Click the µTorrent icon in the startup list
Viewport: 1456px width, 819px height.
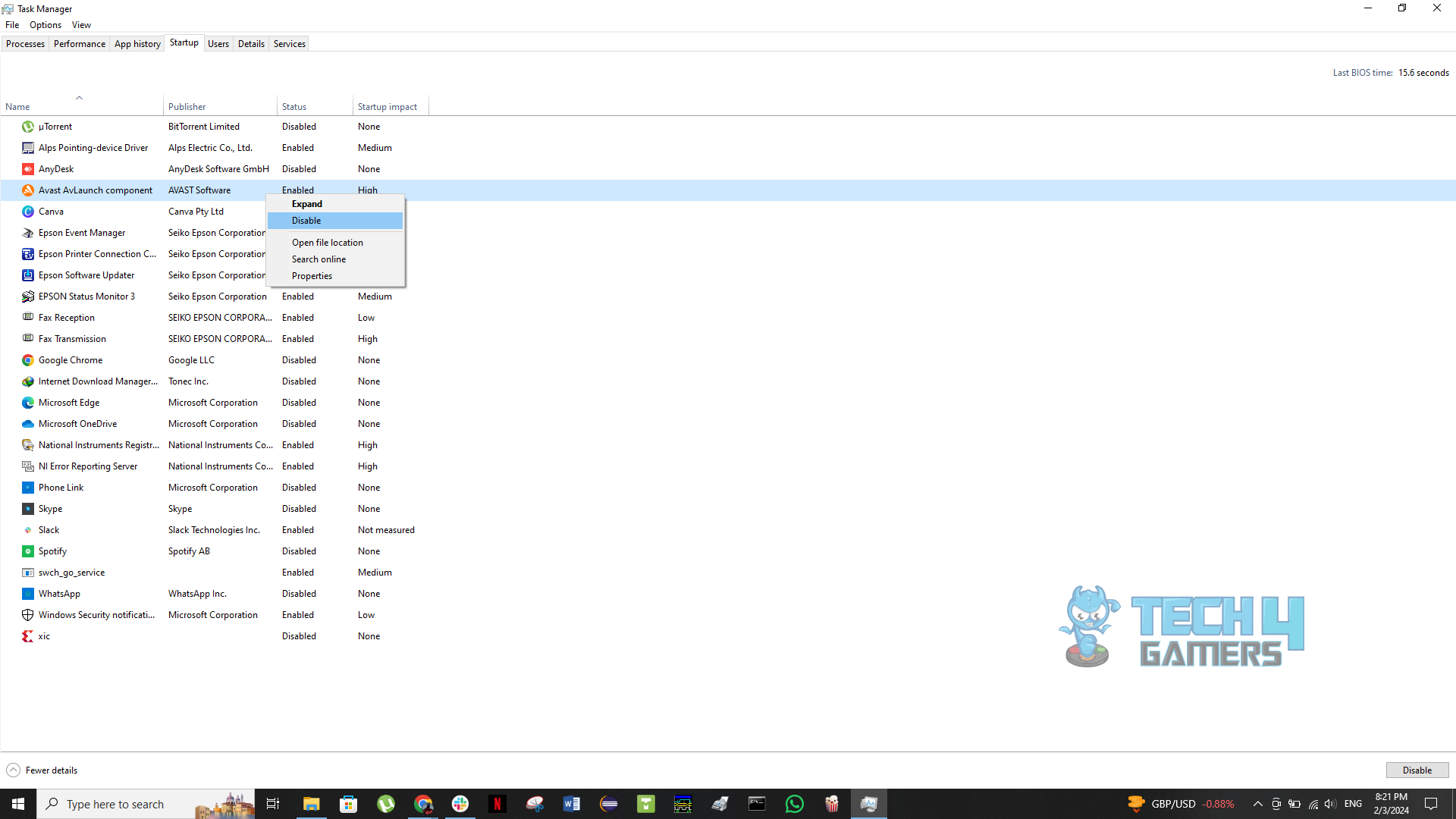tap(27, 127)
